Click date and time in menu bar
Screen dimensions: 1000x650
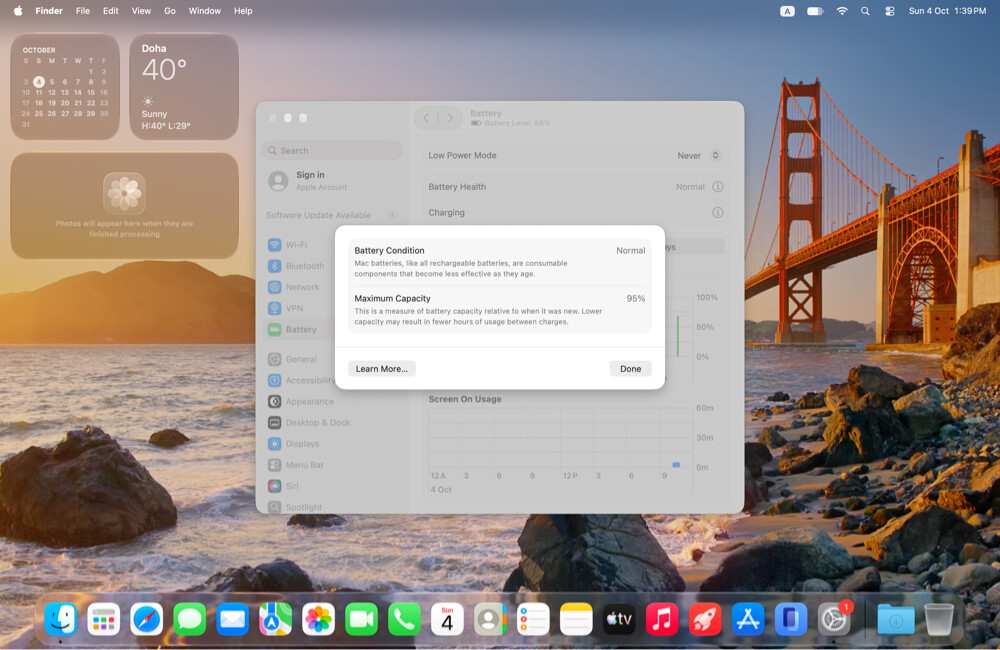947,11
